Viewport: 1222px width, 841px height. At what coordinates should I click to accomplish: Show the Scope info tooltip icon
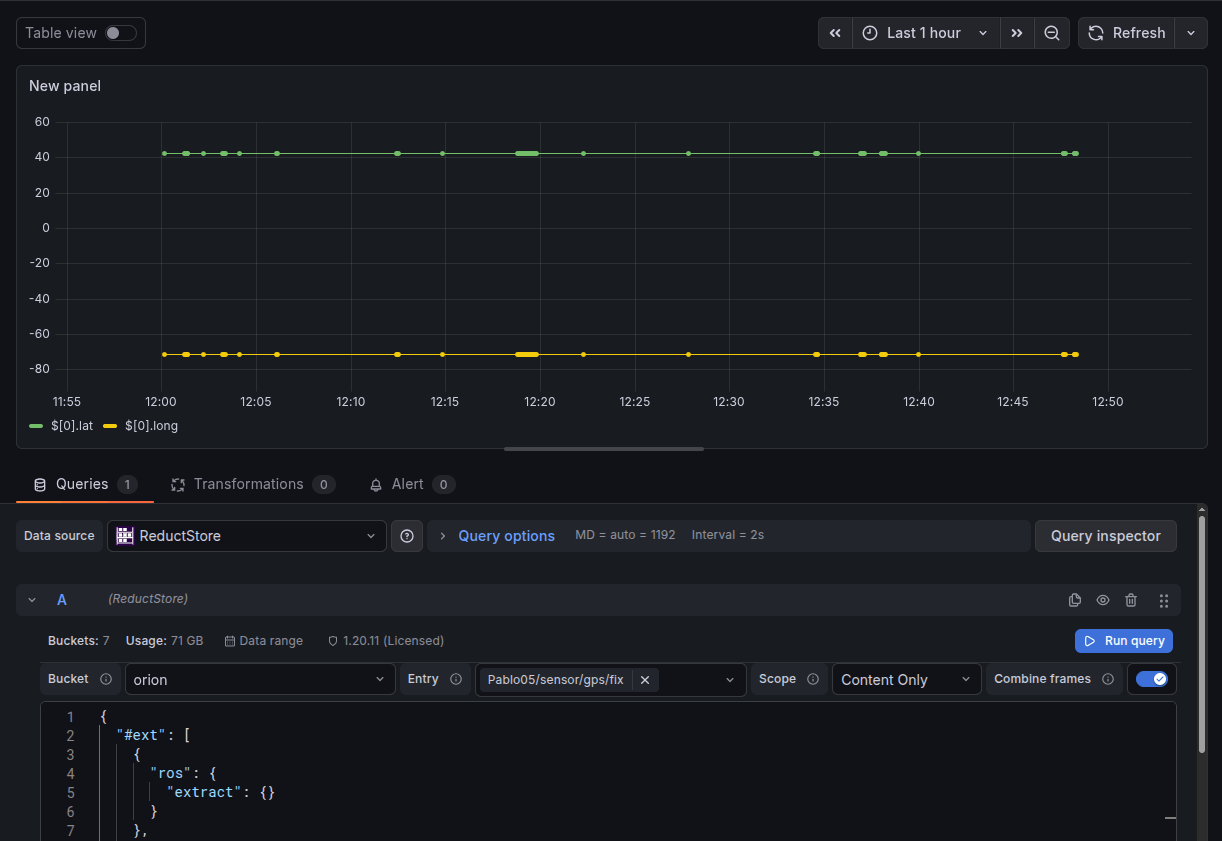click(813, 679)
